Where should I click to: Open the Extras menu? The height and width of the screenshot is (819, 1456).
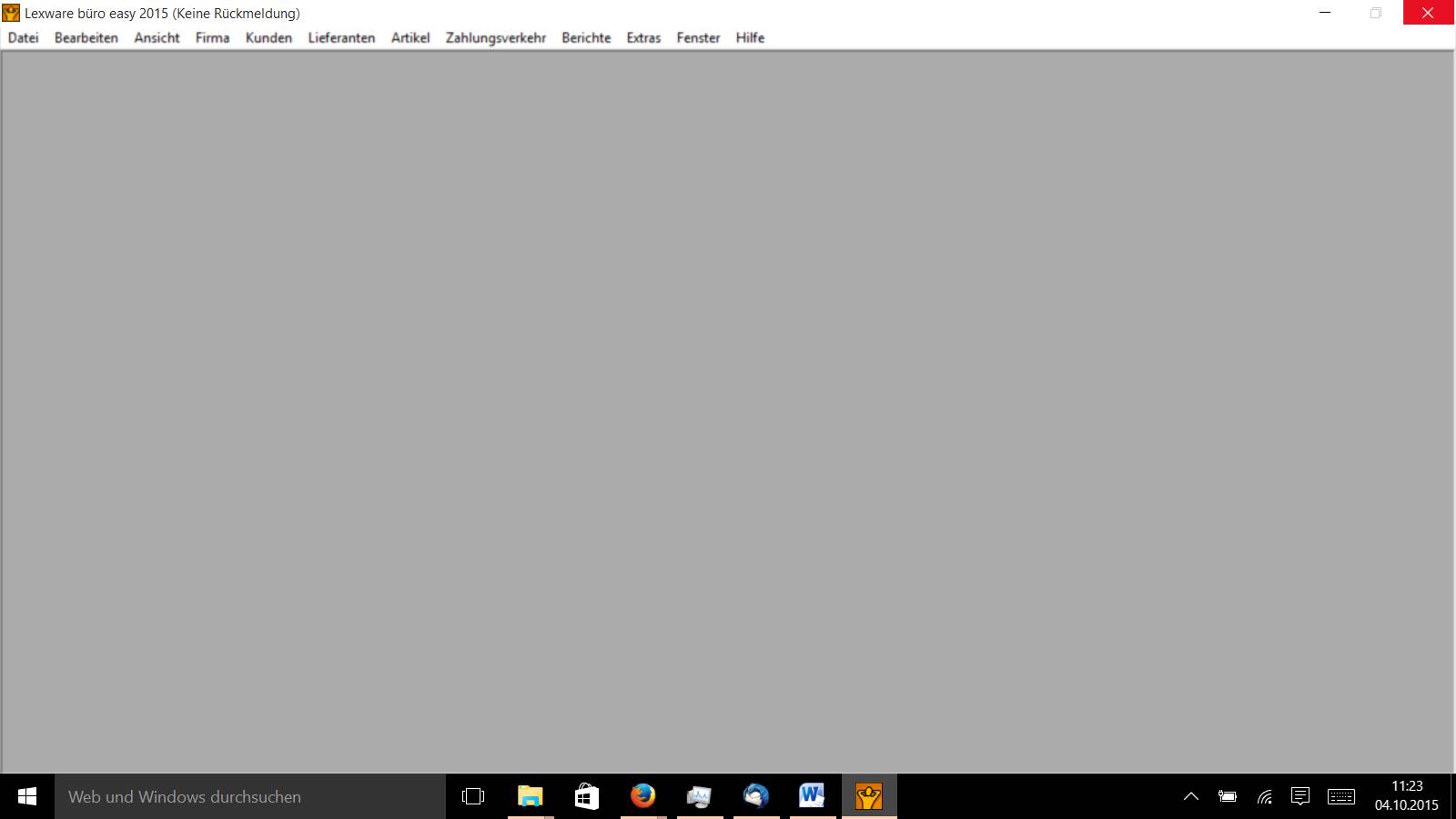643,37
